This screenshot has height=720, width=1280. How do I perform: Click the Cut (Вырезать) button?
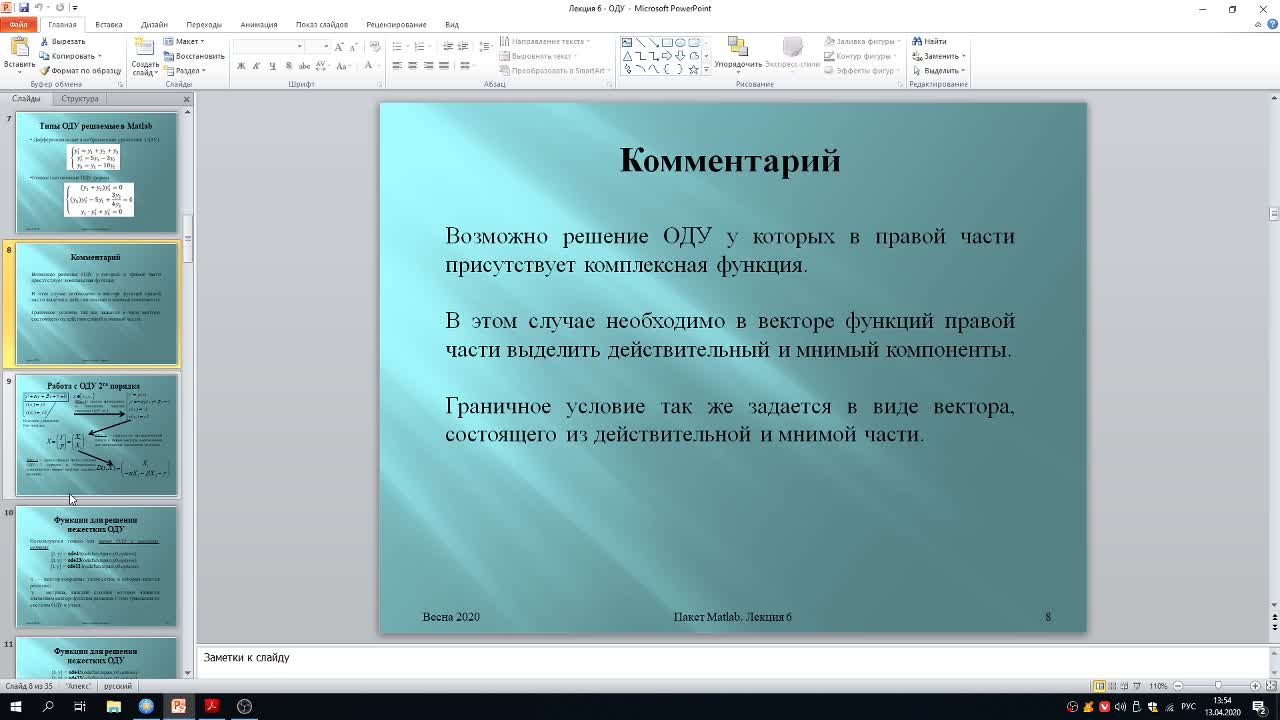(63, 42)
